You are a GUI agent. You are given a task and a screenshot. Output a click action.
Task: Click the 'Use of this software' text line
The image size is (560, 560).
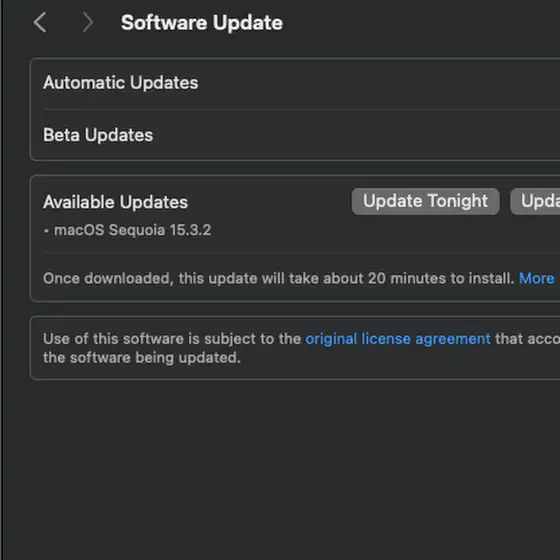point(301,339)
